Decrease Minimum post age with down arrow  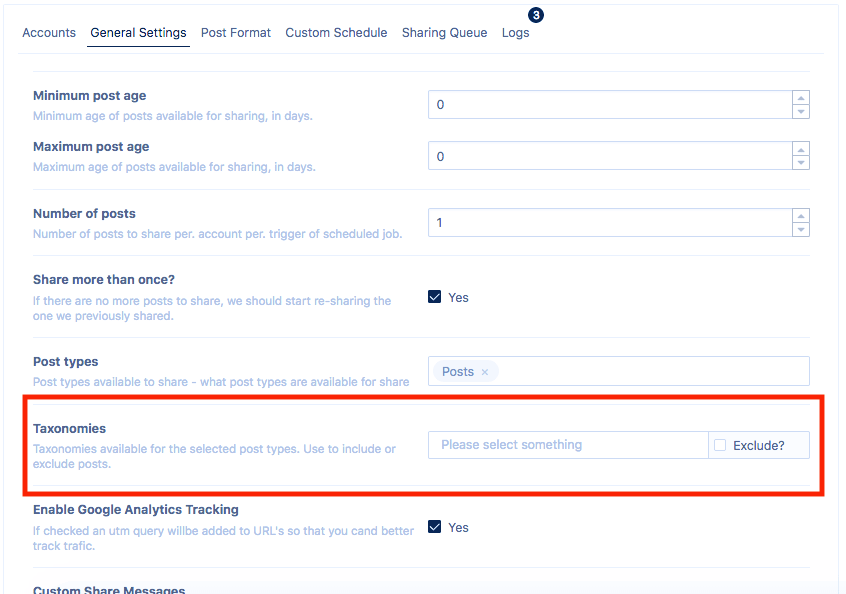point(800,111)
